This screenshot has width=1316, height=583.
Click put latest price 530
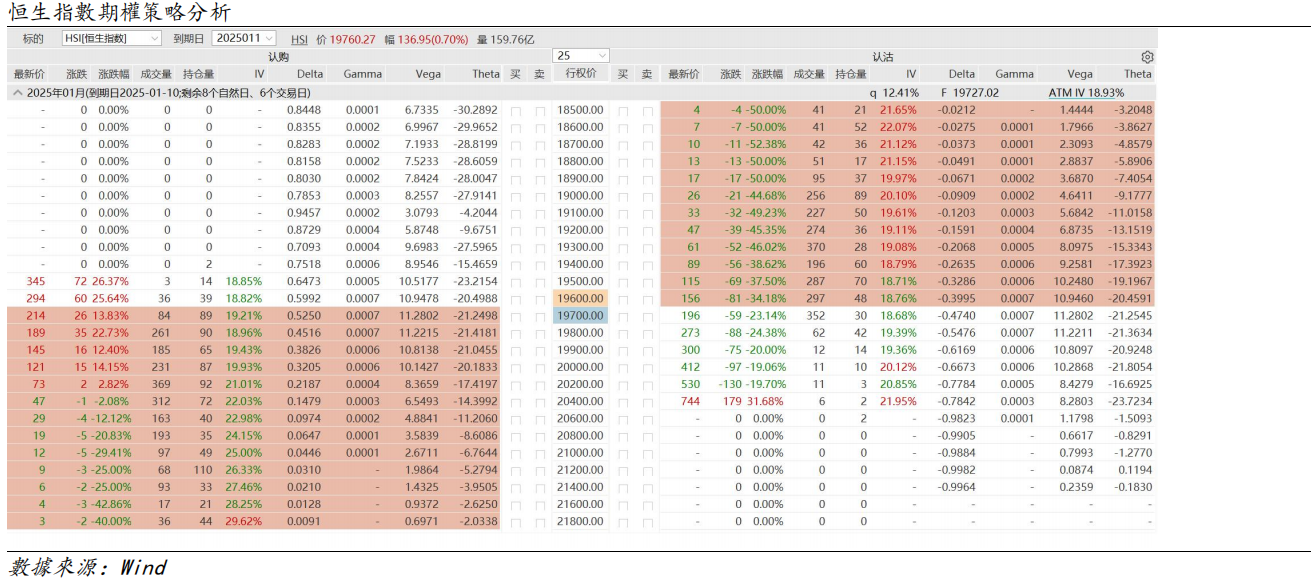click(690, 384)
